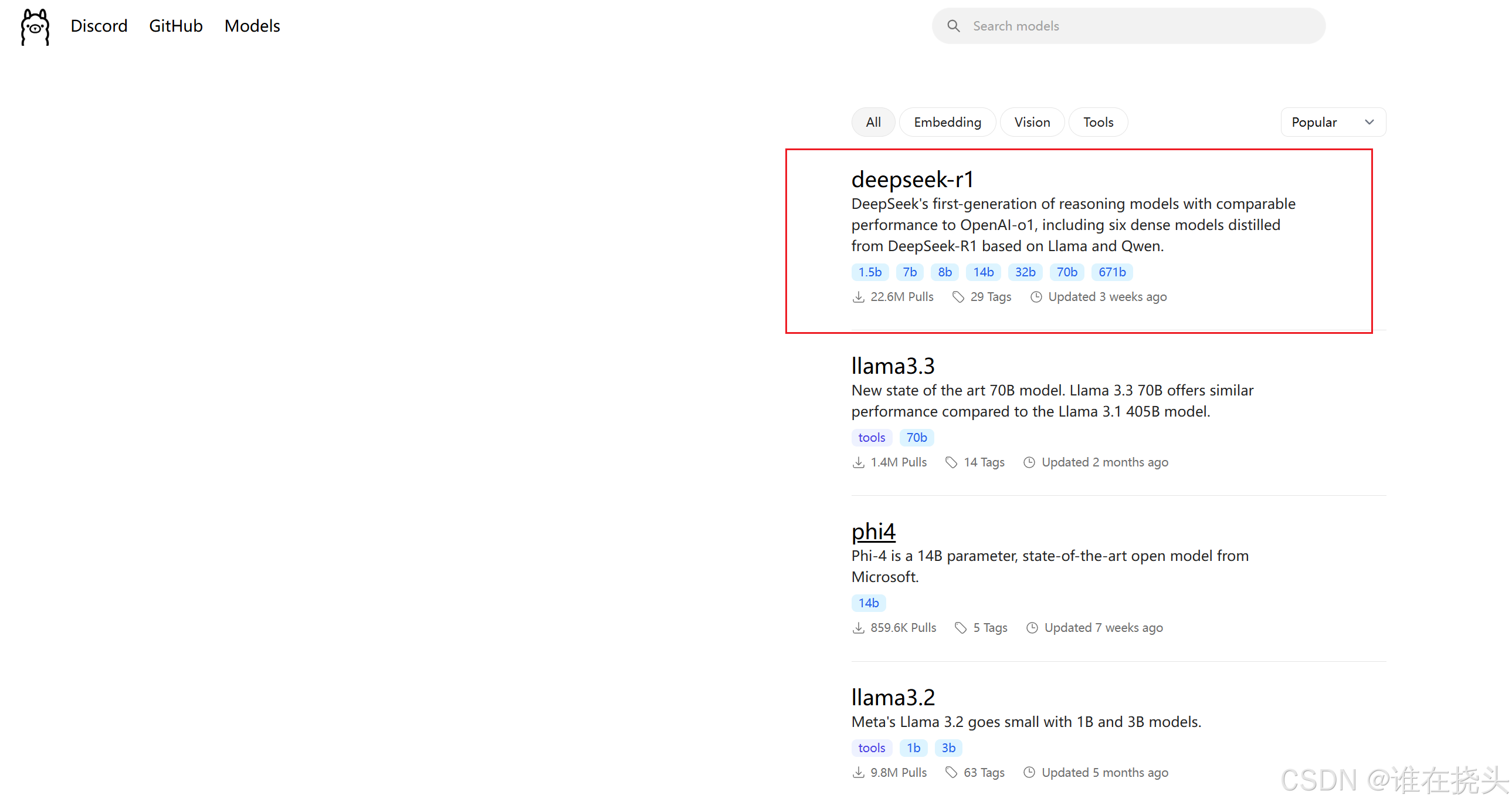Click the chevron on the Popular dropdown

tap(1369, 122)
